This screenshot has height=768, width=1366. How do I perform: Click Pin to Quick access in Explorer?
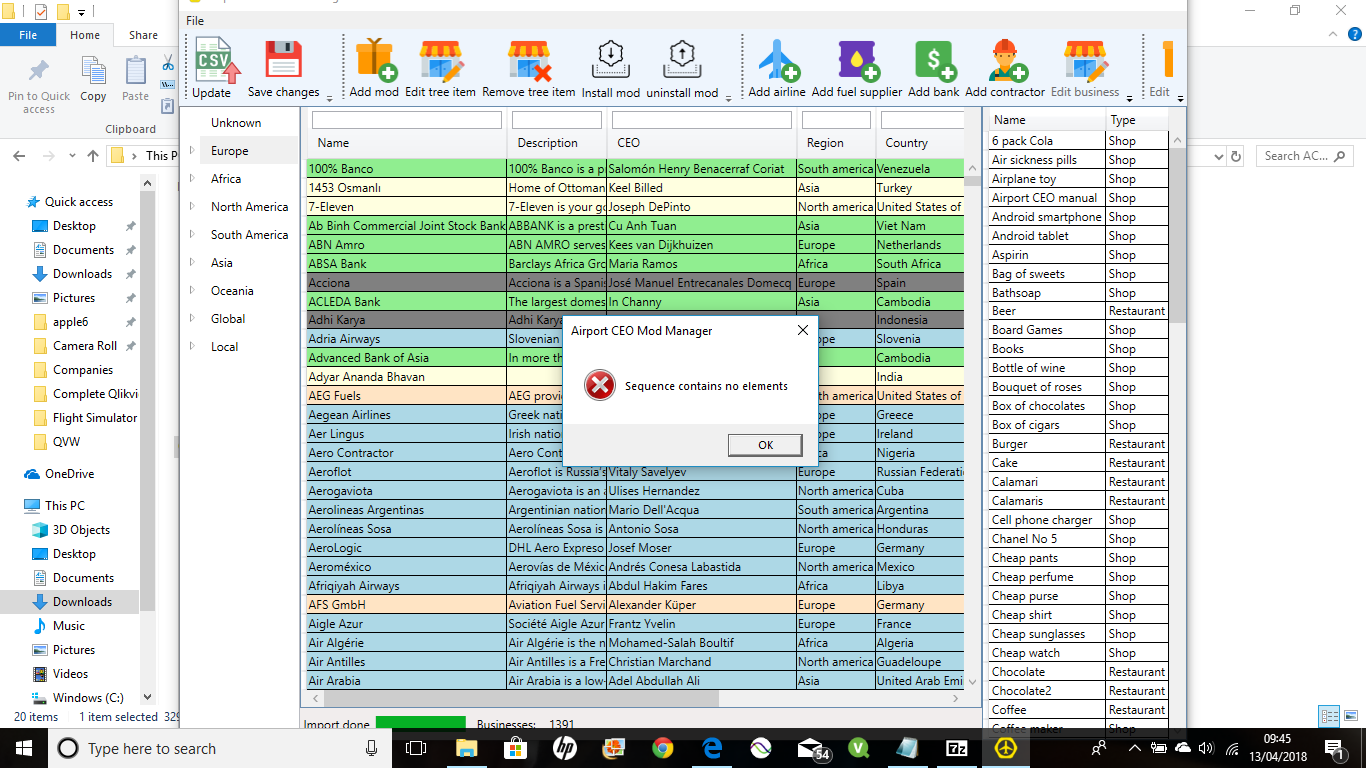click(x=39, y=85)
